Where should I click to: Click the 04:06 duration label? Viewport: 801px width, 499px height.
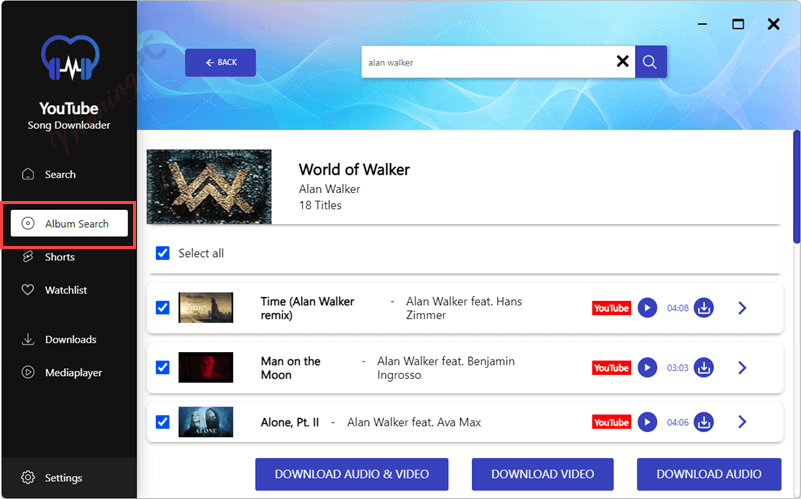coord(677,422)
